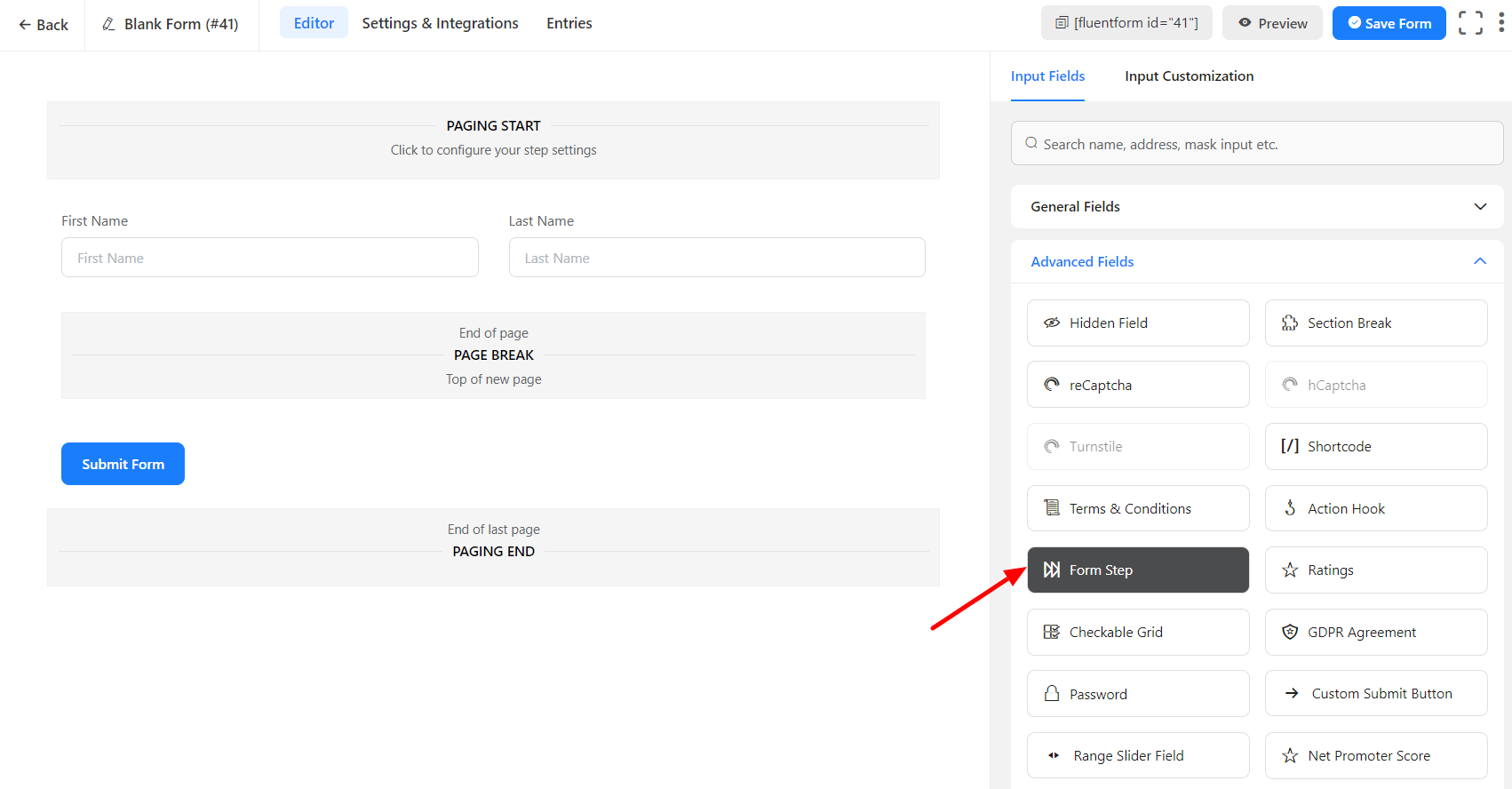Click the fullscreen expand icon
Image resolution: width=1512 pixels, height=789 pixels.
coord(1470,23)
